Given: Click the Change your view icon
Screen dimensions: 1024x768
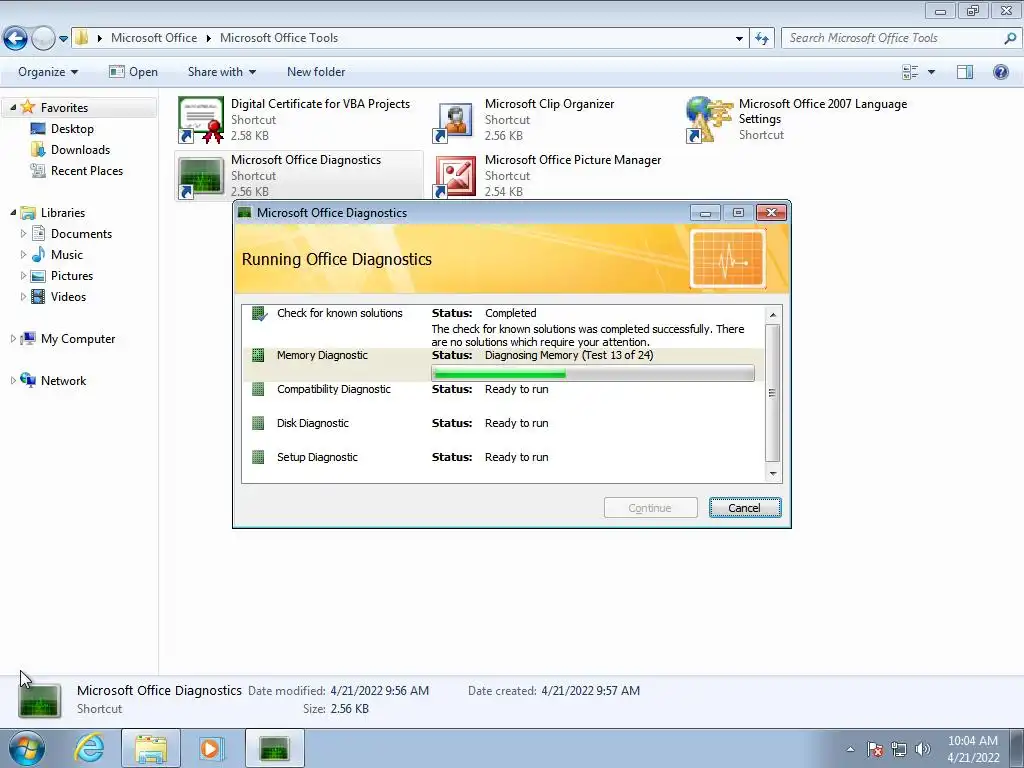Looking at the screenshot, I should click(x=910, y=72).
